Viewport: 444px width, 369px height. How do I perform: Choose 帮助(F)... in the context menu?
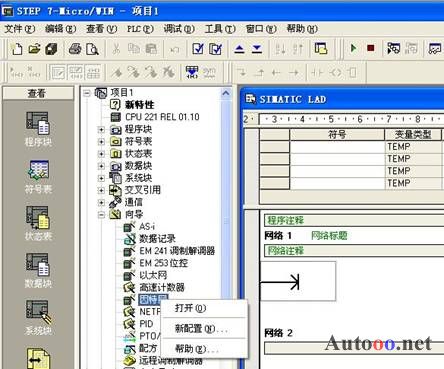click(x=204, y=349)
